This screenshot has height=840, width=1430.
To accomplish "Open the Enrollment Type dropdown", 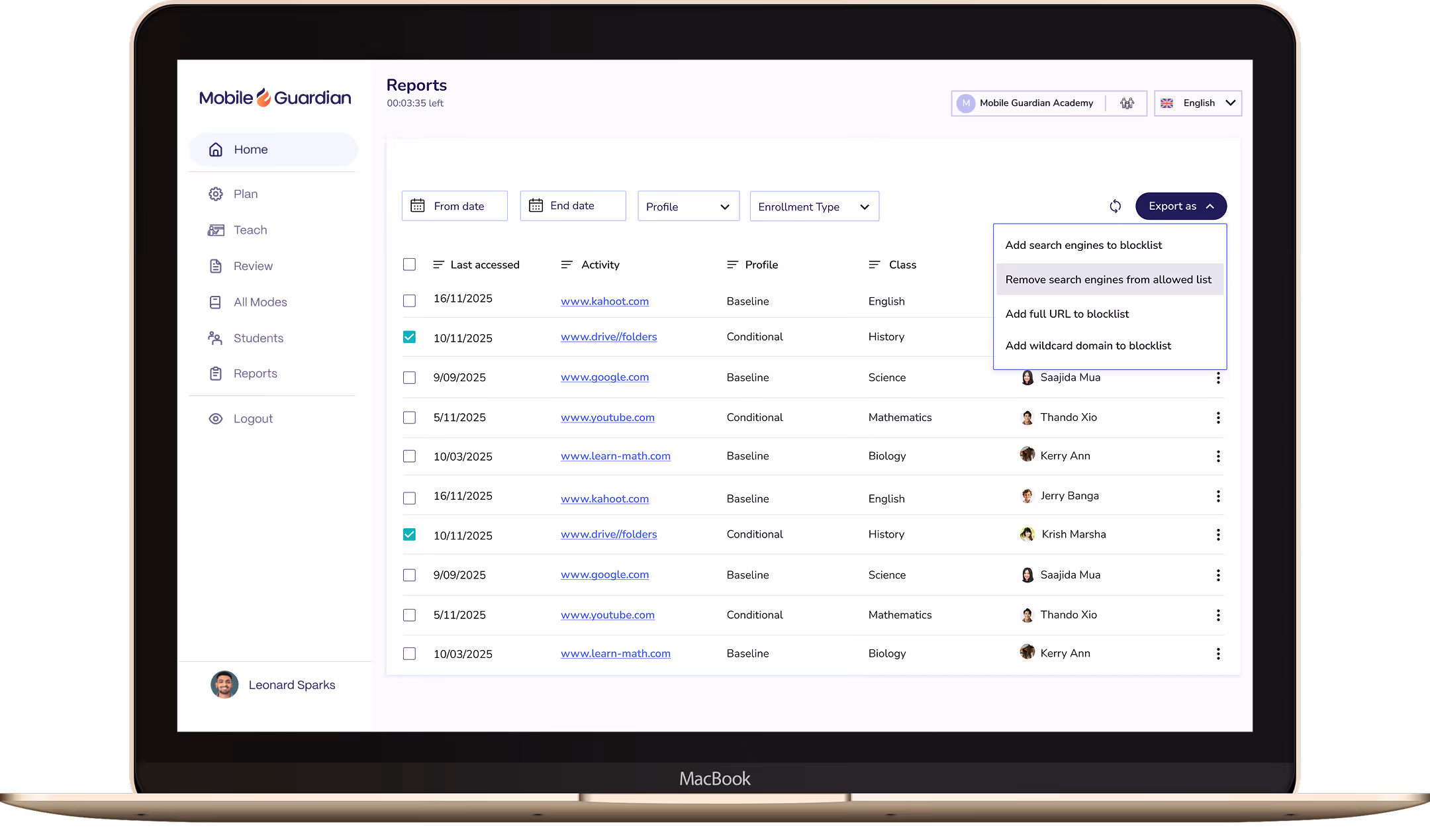I will (814, 207).
